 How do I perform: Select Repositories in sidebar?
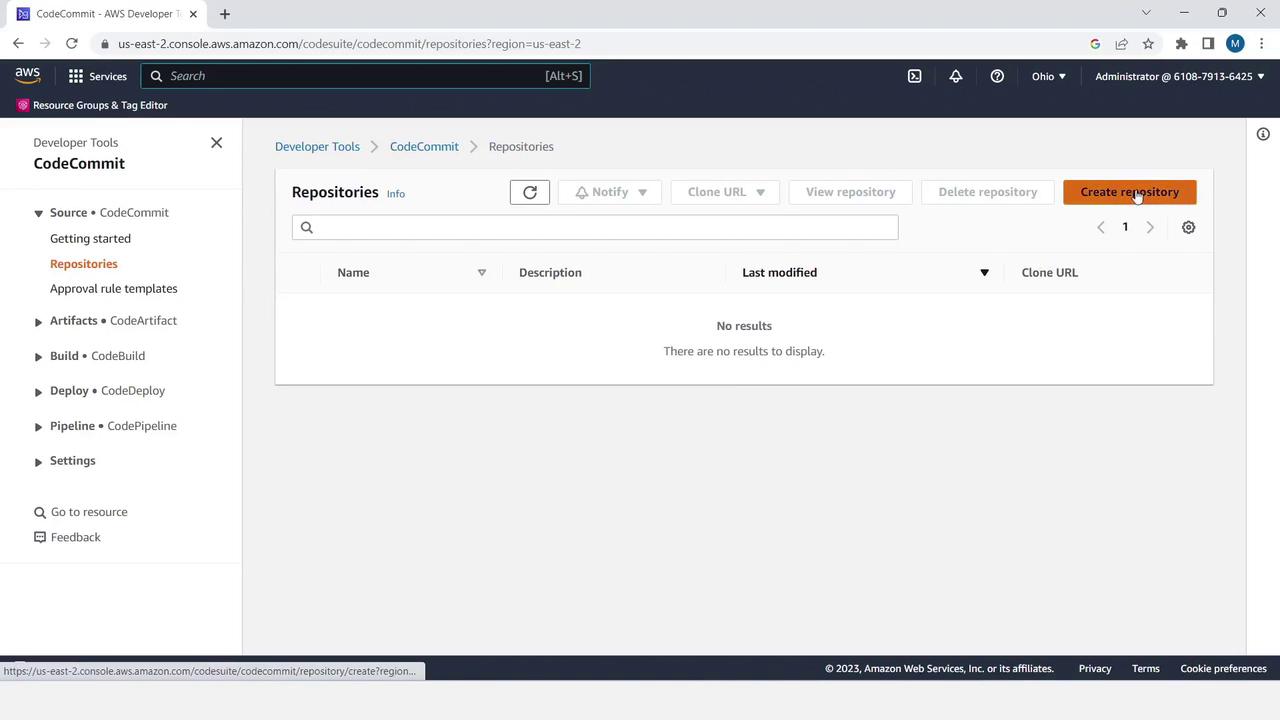tap(84, 264)
